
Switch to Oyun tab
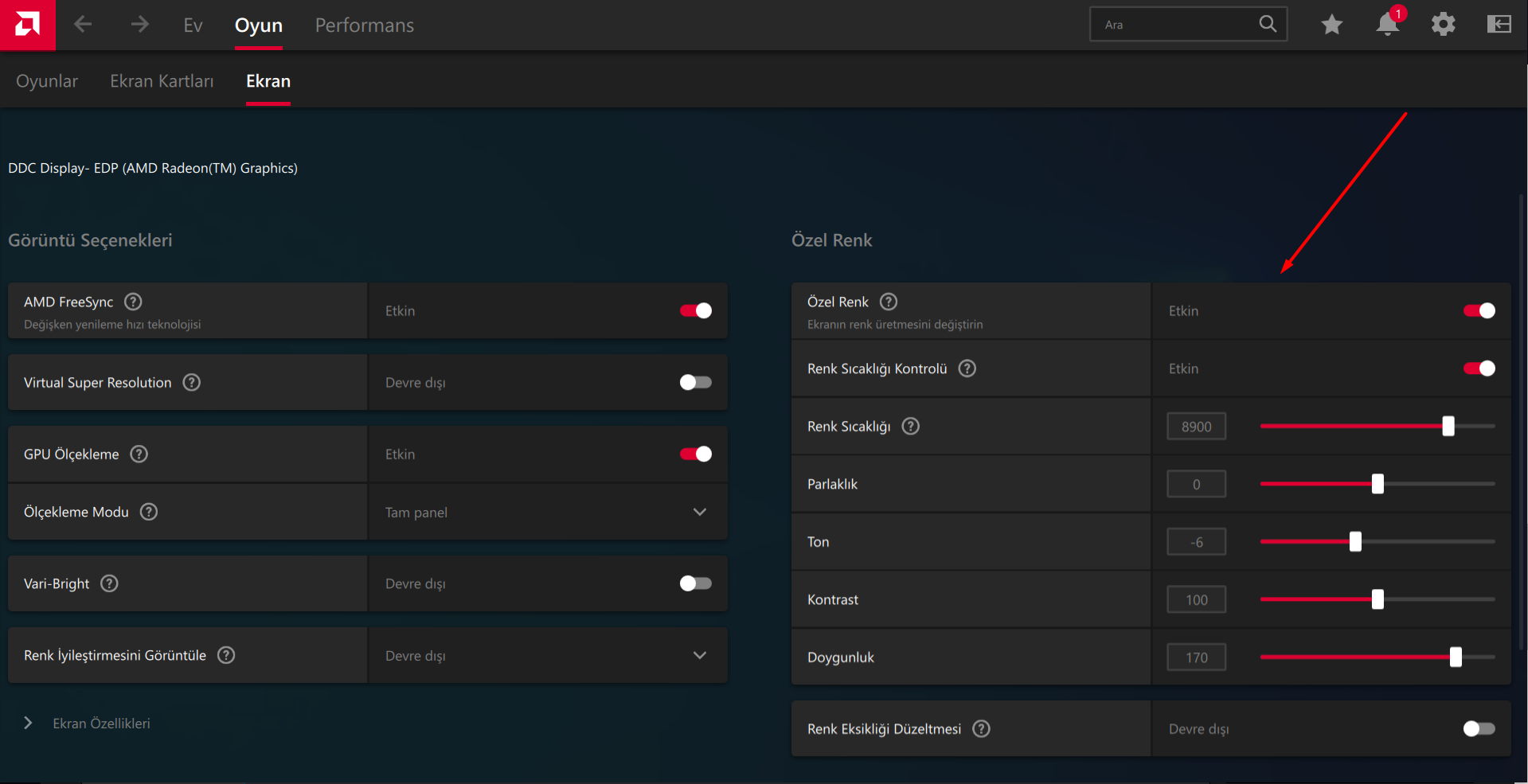259,25
